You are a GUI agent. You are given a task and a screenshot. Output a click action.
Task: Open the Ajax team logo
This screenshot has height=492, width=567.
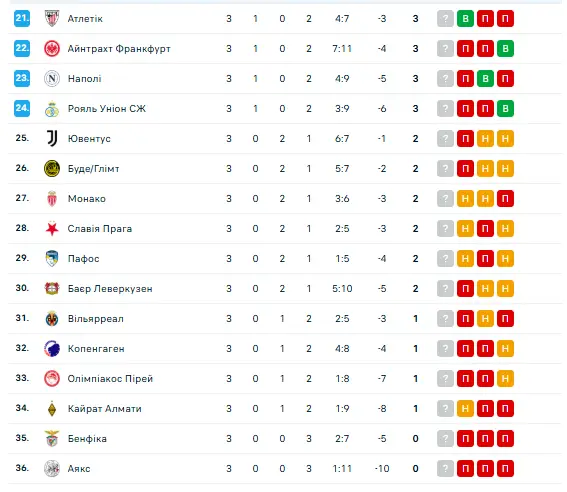pos(52,469)
